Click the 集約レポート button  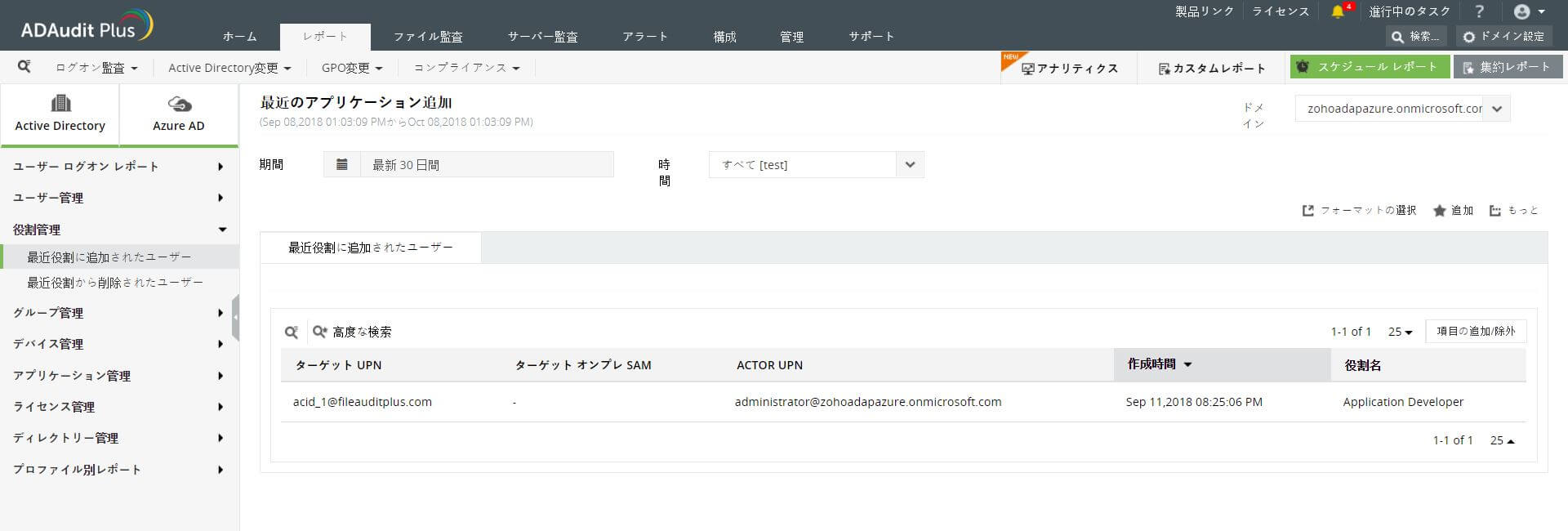(1508, 67)
